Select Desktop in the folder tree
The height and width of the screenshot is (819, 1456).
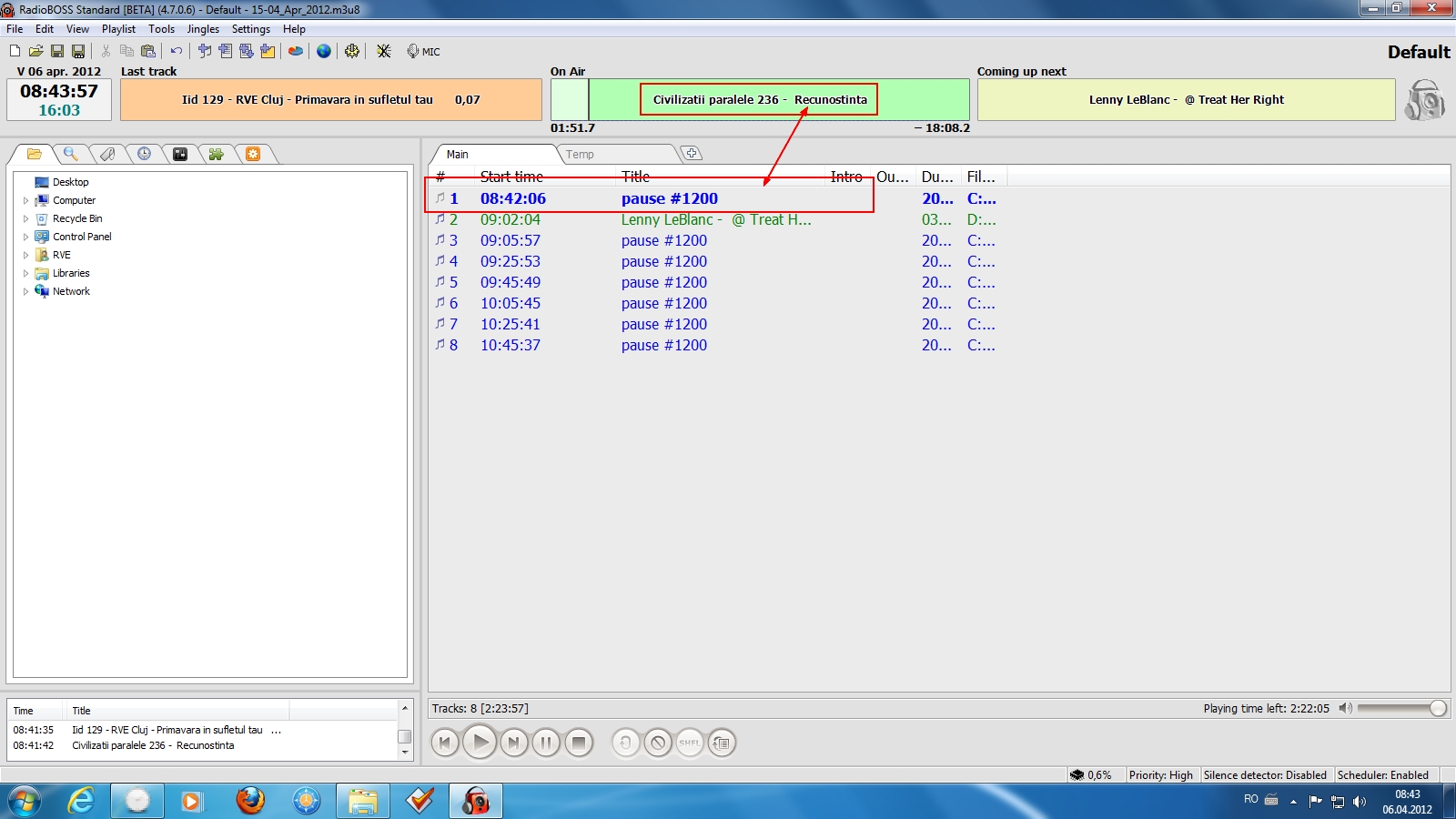70,182
